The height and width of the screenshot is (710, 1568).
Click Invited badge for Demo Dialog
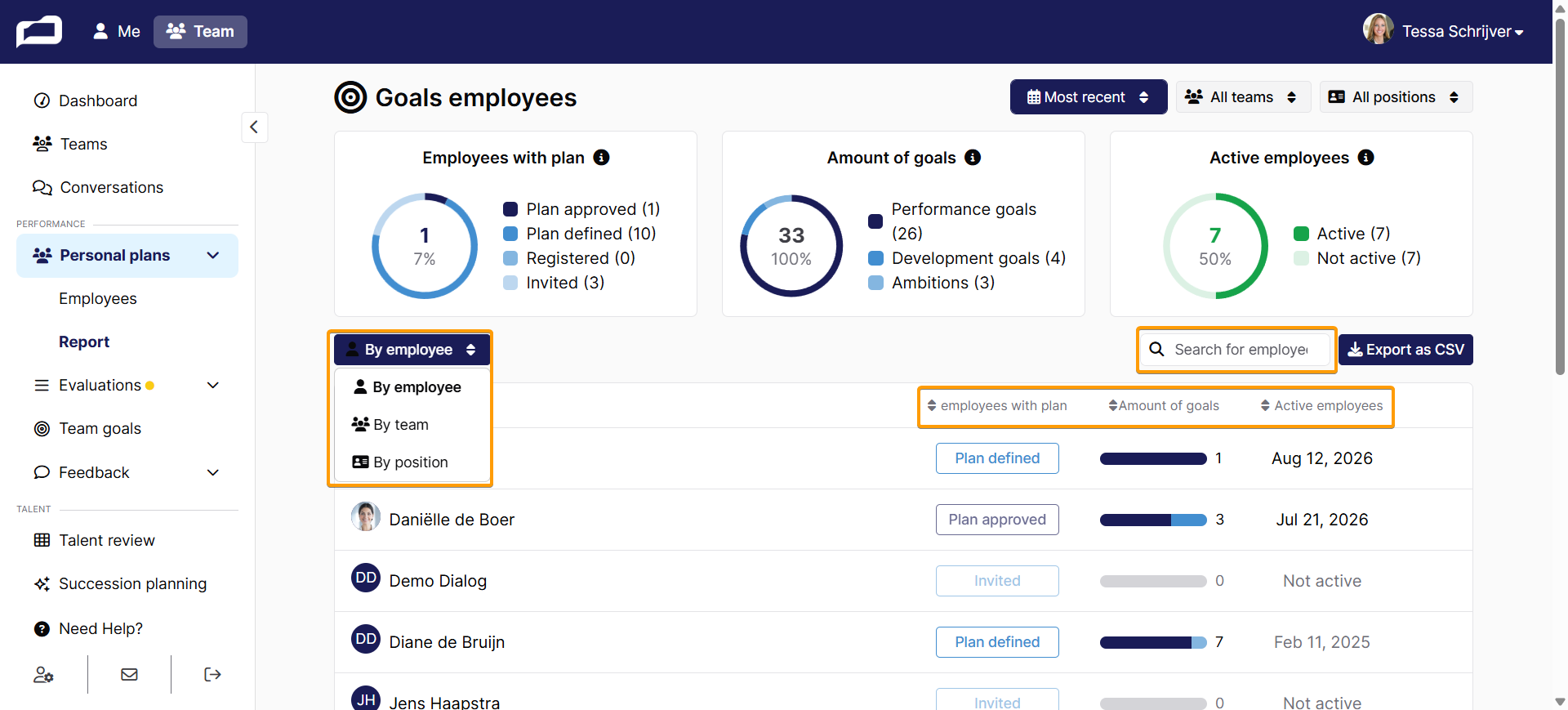[x=997, y=581]
